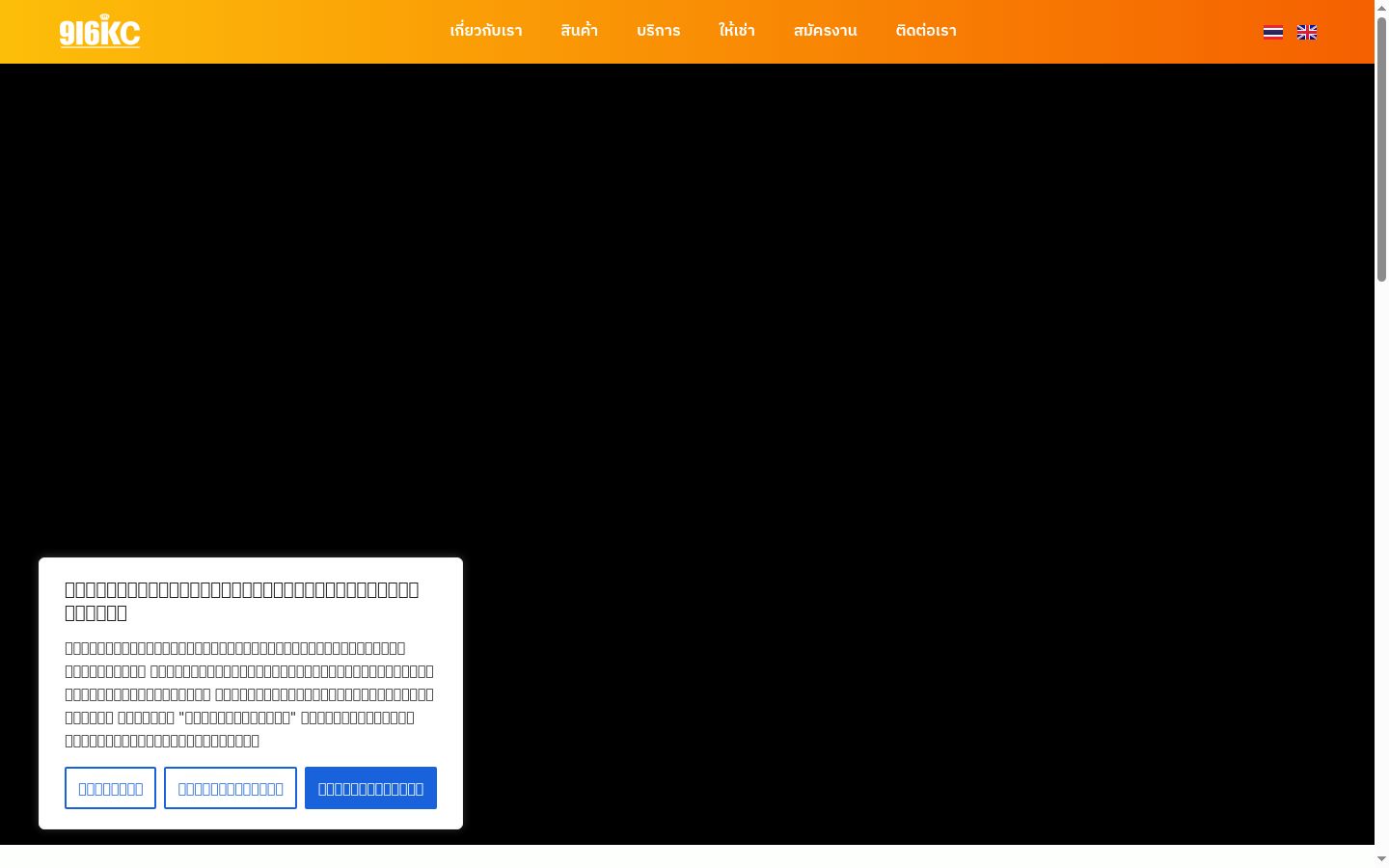Navigate to ติดต่อเรา
Image resolution: width=1389 pixels, height=868 pixels.
[926, 31]
